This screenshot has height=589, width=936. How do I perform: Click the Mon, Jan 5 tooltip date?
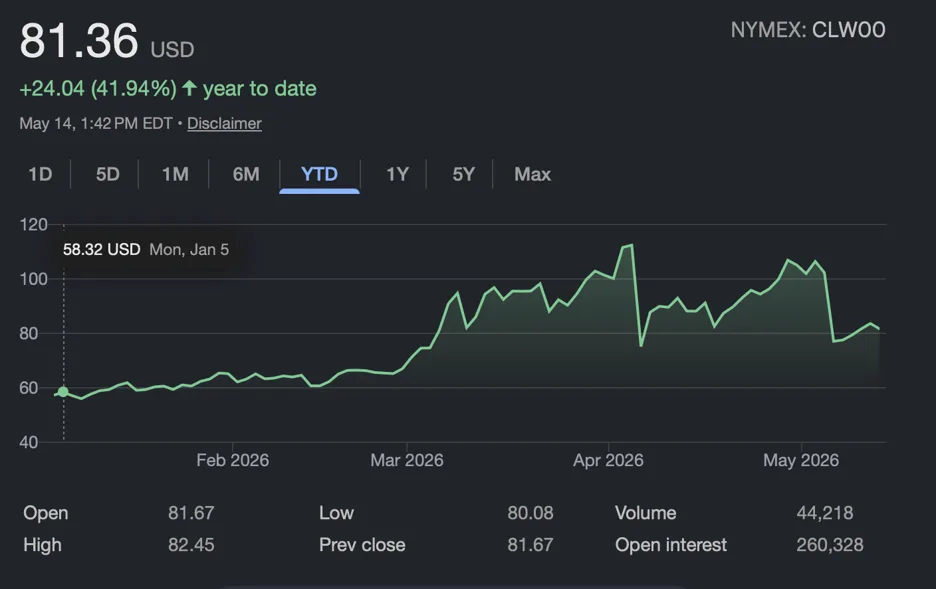tap(189, 249)
